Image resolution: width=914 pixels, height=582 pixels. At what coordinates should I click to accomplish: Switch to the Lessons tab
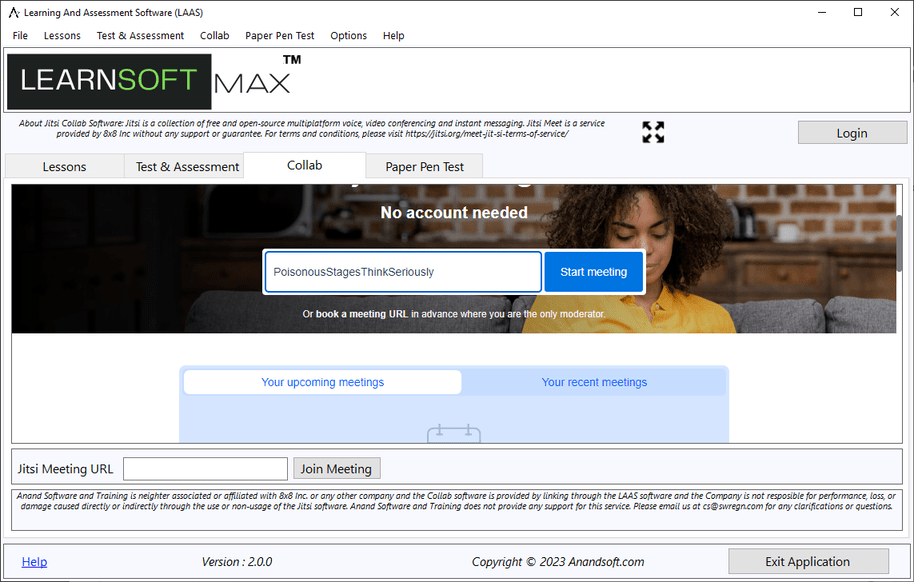(64, 167)
